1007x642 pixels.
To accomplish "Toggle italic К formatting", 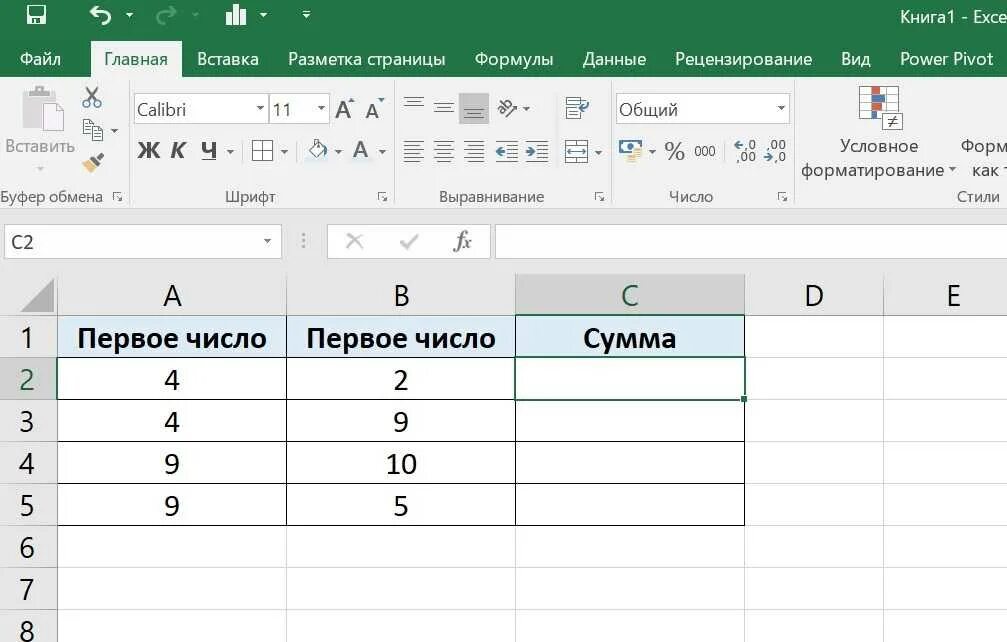I will [x=178, y=151].
